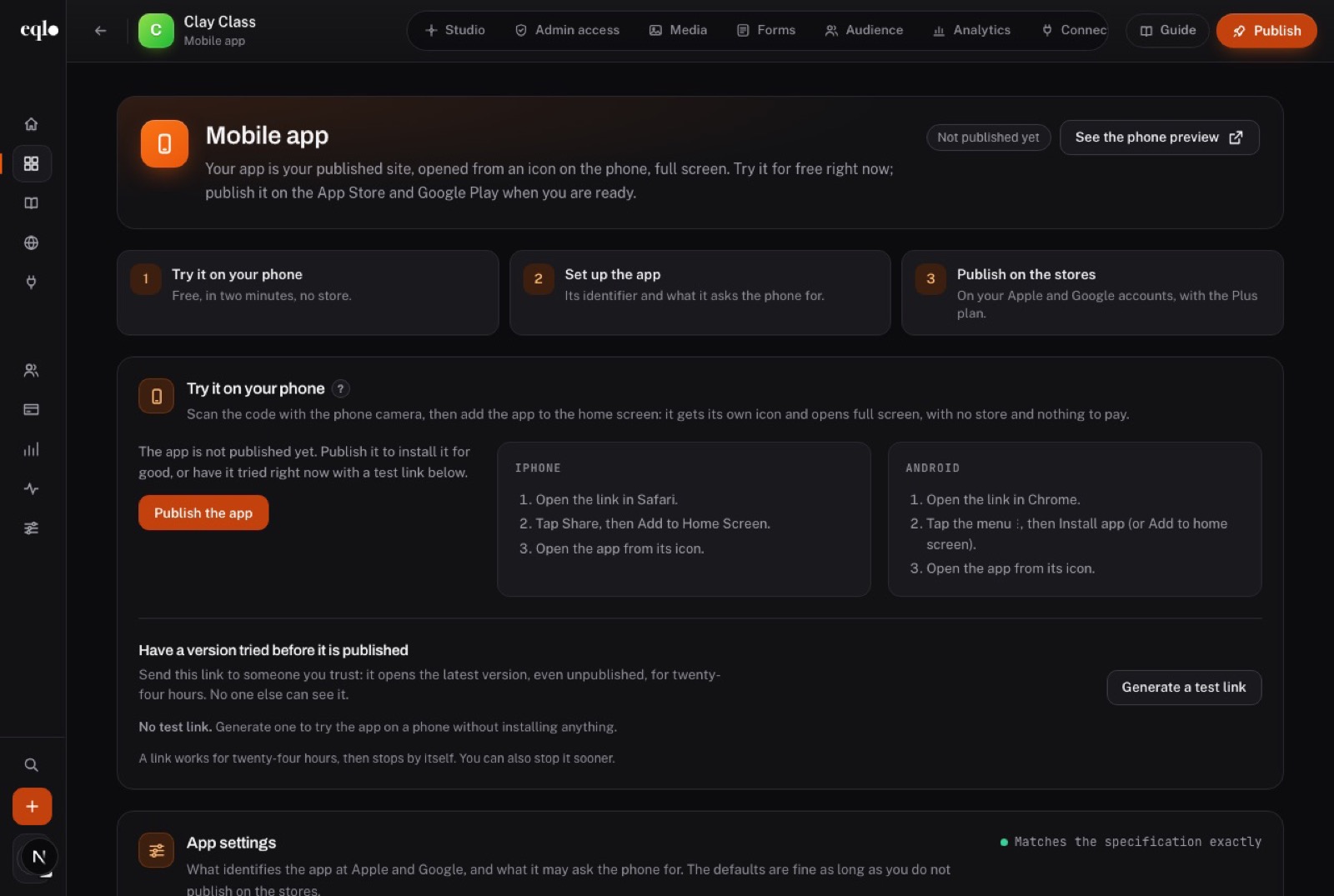Viewport: 1334px width, 896px height.
Task: Open the activity pulse sidebar icon
Action: (31, 488)
